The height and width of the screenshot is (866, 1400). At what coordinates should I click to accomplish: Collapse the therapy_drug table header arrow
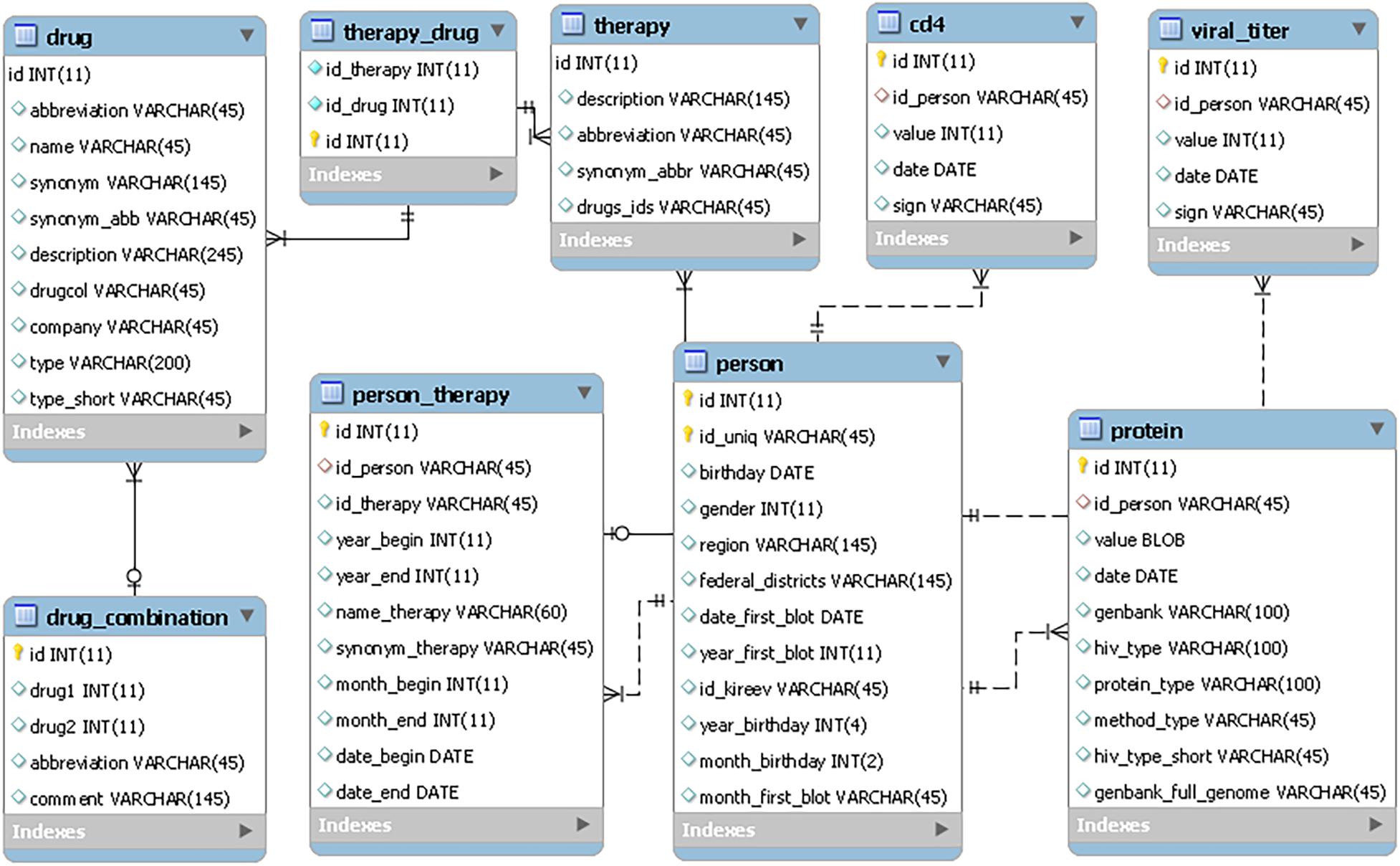[498, 30]
